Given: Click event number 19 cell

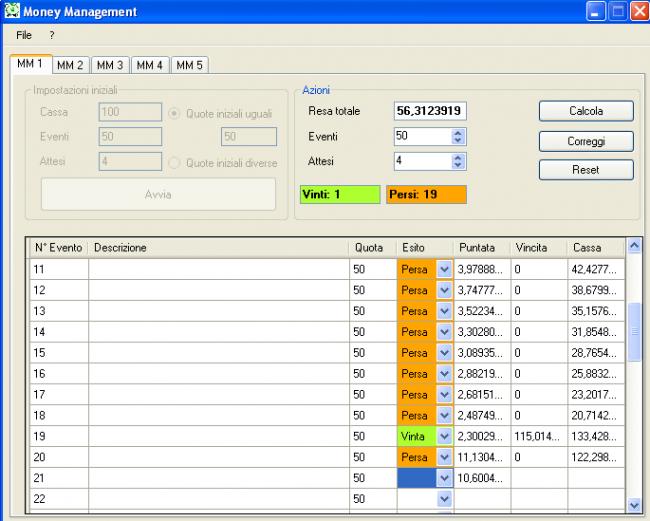Looking at the screenshot, I should 59,436.
